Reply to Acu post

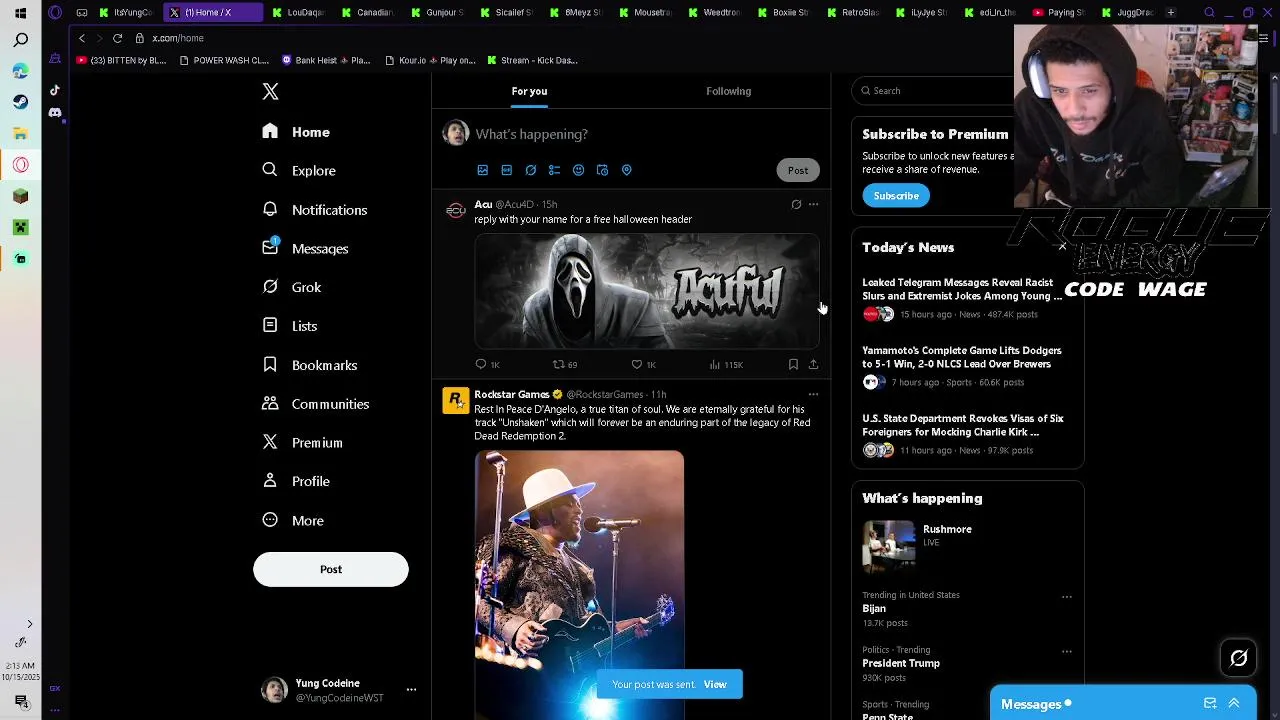[x=487, y=365]
